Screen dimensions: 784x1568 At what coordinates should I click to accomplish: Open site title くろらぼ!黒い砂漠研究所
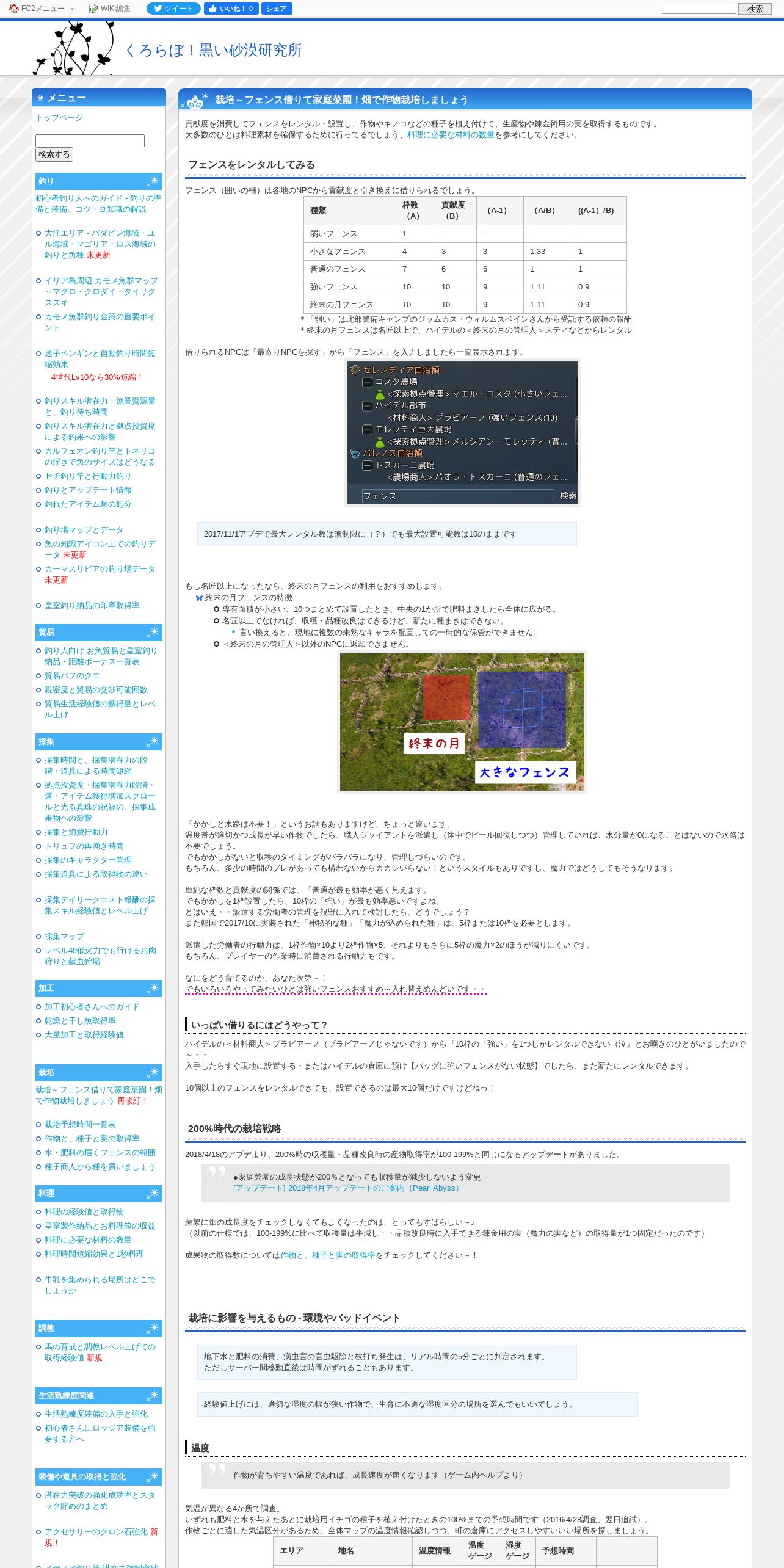pos(213,50)
